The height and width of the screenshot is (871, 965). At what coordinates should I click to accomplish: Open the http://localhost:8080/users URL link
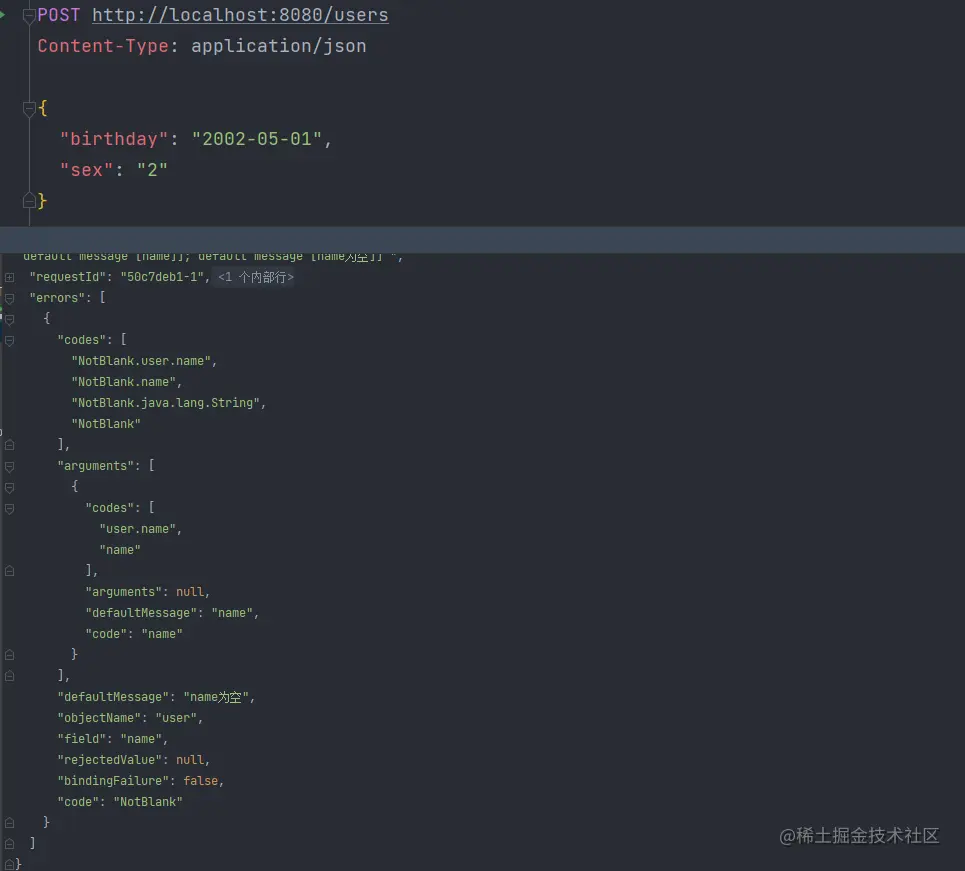pos(240,15)
